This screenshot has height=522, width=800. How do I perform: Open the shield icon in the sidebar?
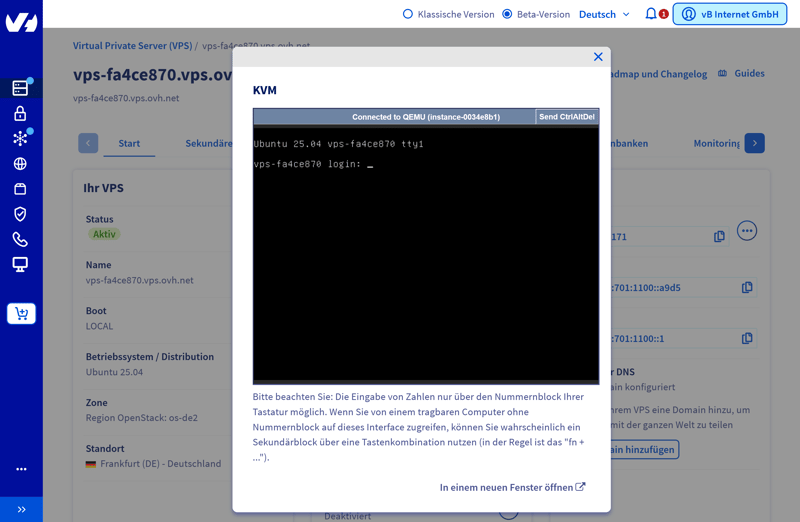click(x=20, y=214)
